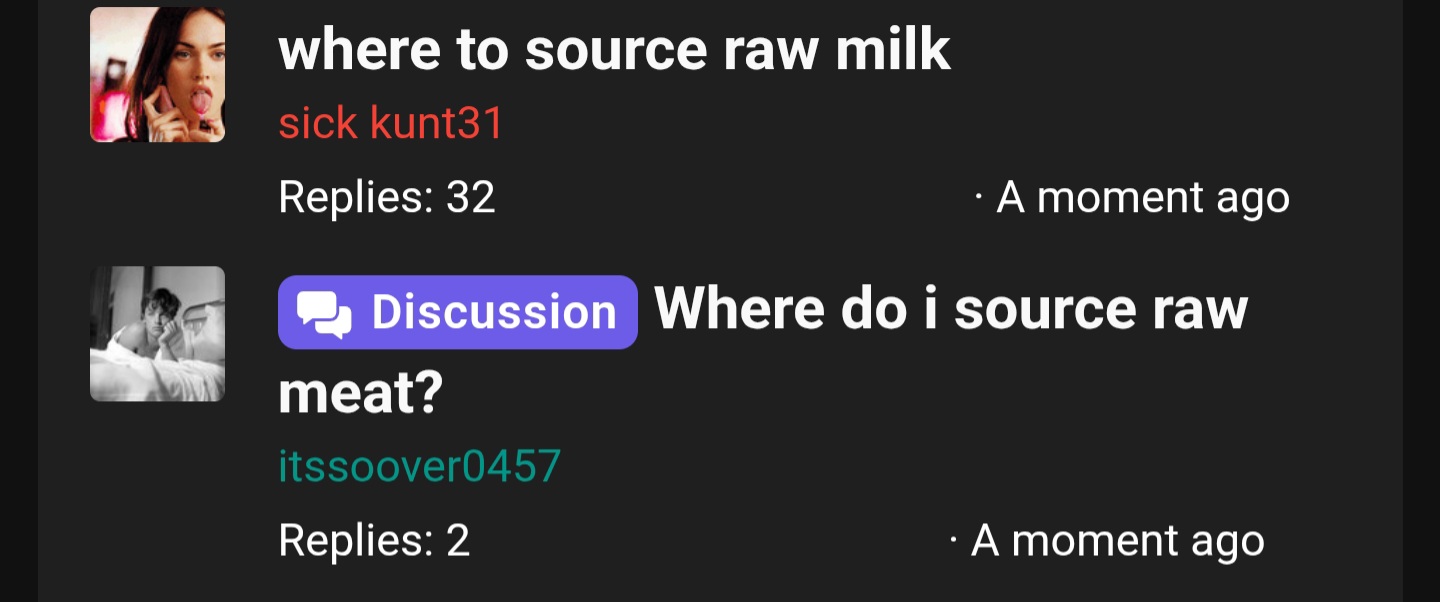Click the dot separator before the first timestamp
1440x602 pixels.
point(980,196)
